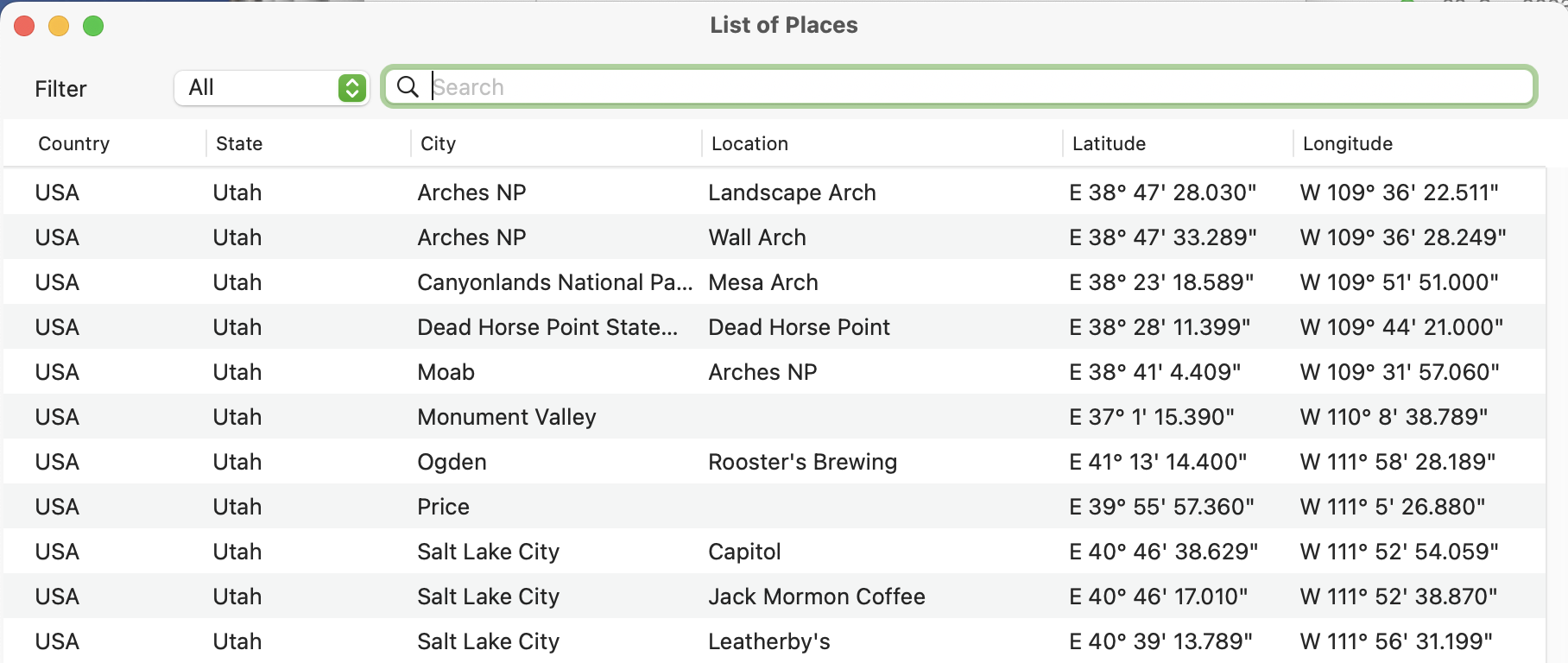Select the Price city row
Screen dimensions: 1568x663
pyautogui.click(x=775, y=506)
